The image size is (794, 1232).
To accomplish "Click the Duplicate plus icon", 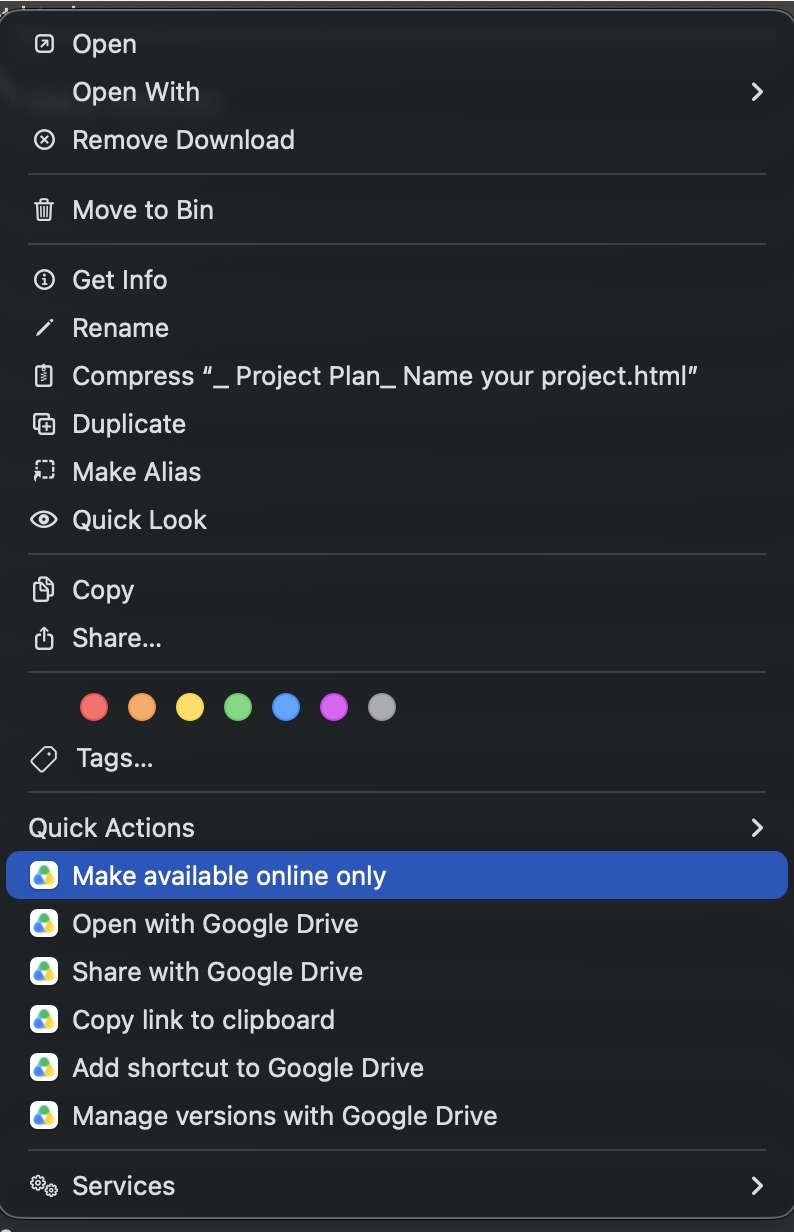I will pyautogui.click(x=44, y=424).
